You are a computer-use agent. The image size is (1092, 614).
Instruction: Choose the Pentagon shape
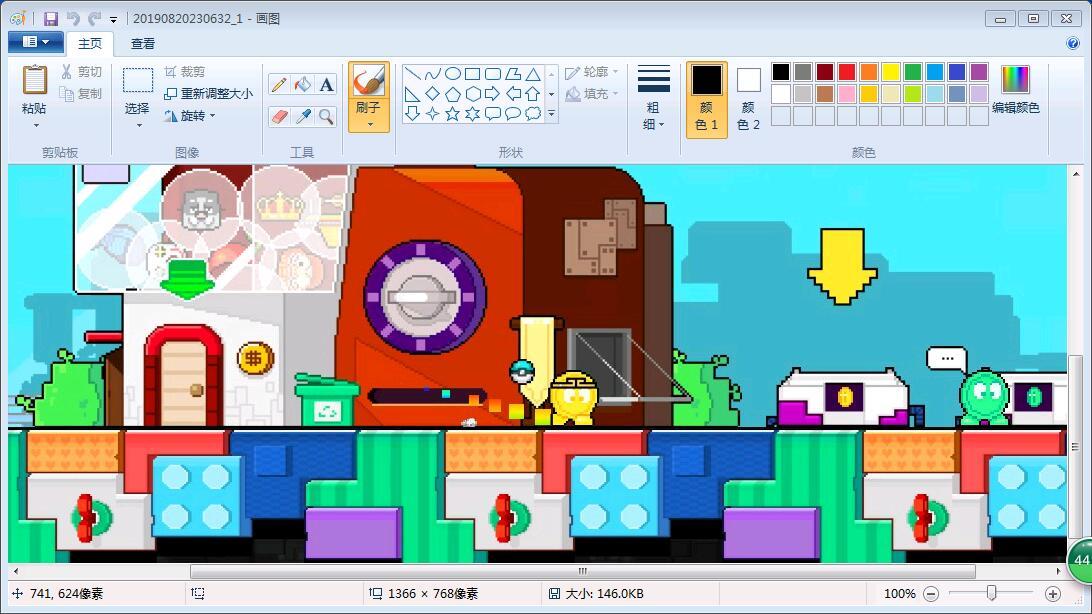[x=453, y=93]
